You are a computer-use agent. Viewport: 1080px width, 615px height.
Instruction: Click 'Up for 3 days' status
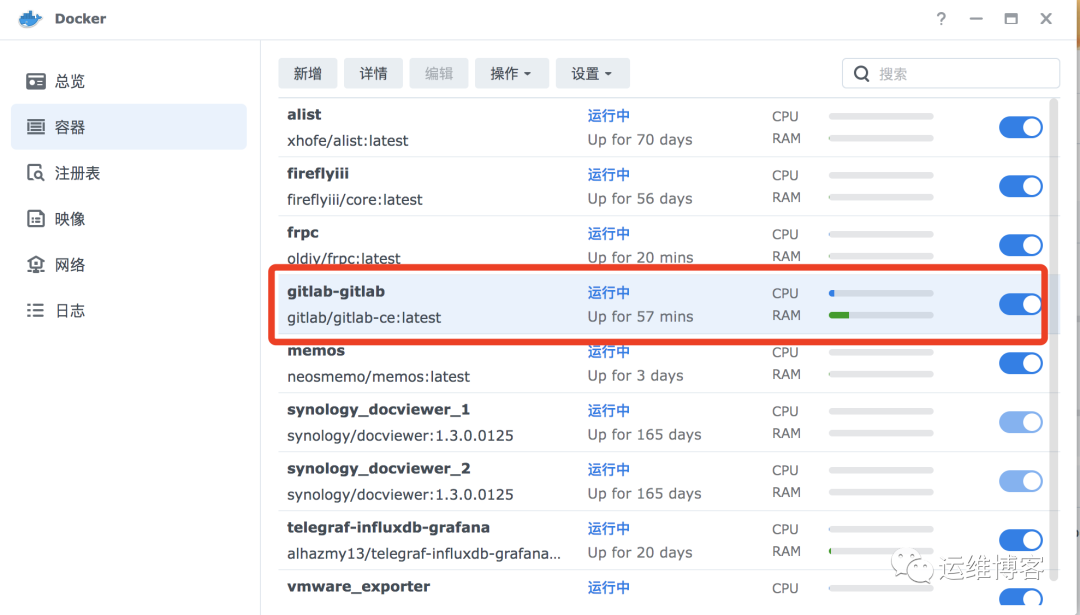[x=636, y=376]
